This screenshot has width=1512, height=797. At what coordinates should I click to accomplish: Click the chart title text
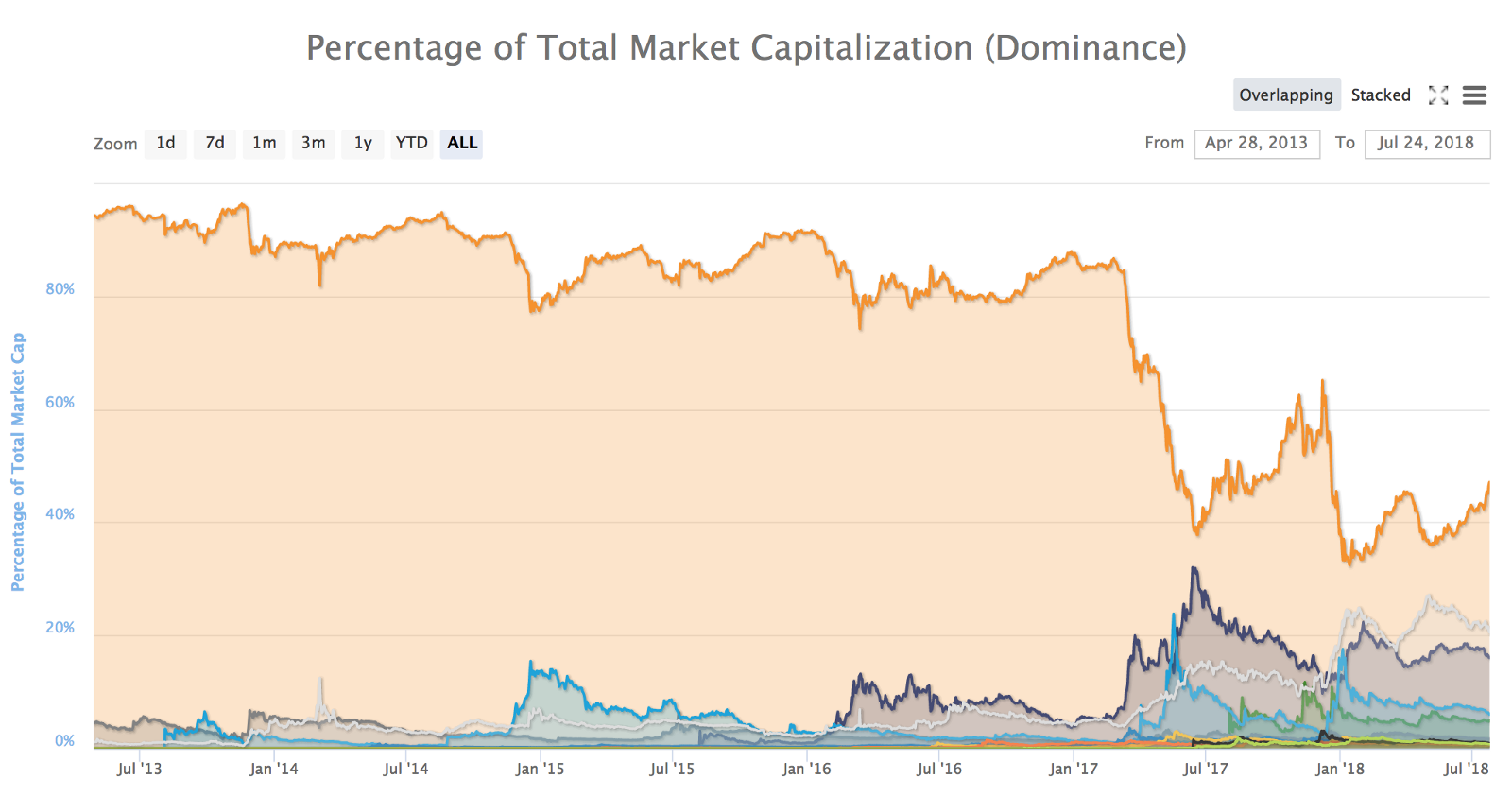(x=747, y=48)
